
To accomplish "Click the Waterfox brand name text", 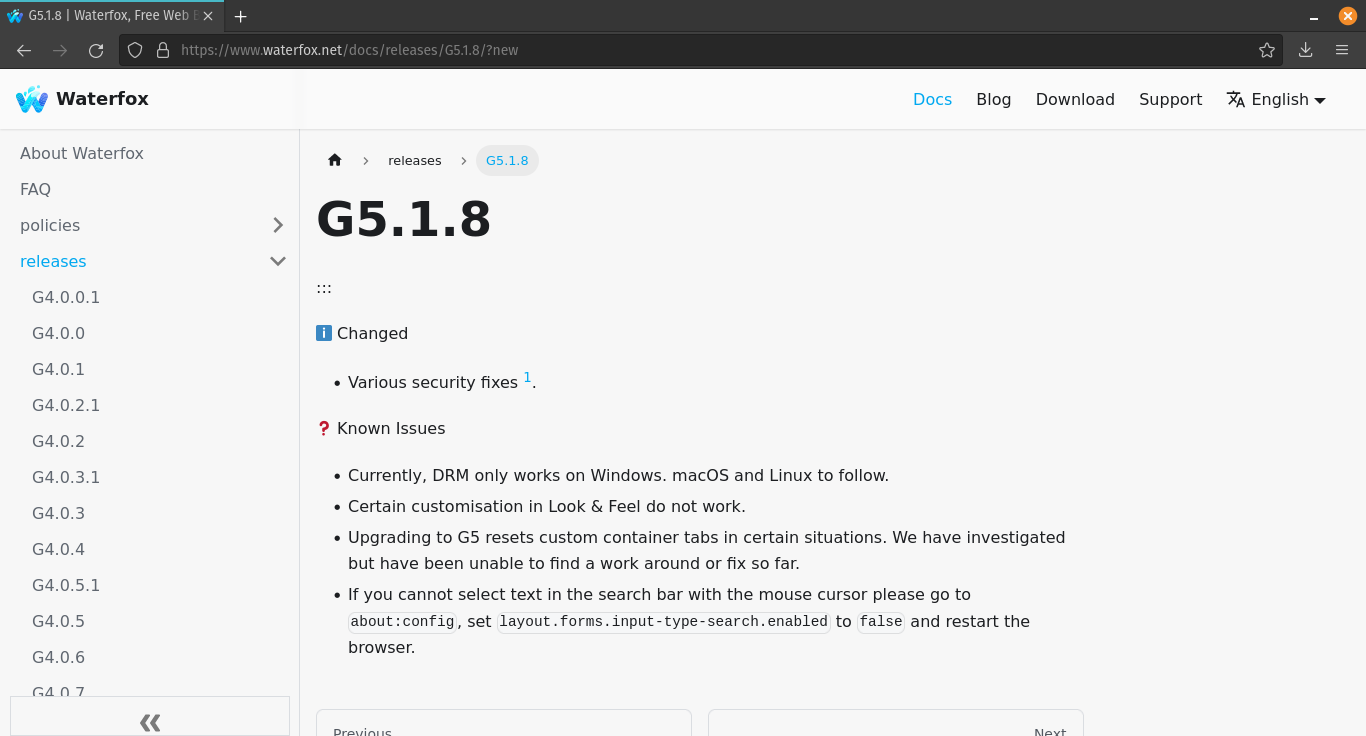I will point(102,99).
